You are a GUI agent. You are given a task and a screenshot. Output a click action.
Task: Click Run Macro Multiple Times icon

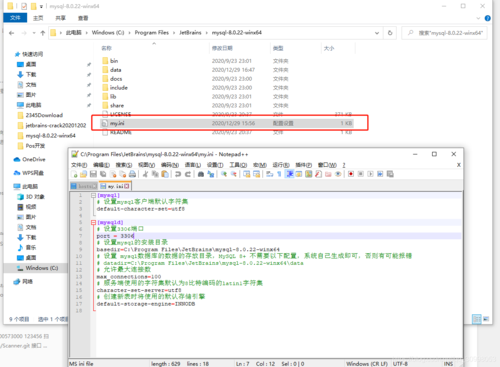[x=380, y=174]
